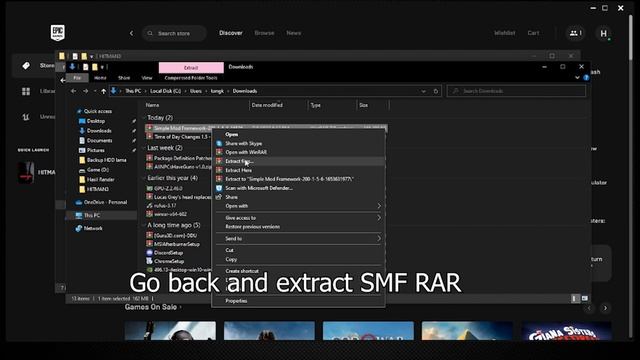Select Downloads in Quick access
The height and width of the screenshot is (360, 640).
[99, 131]
